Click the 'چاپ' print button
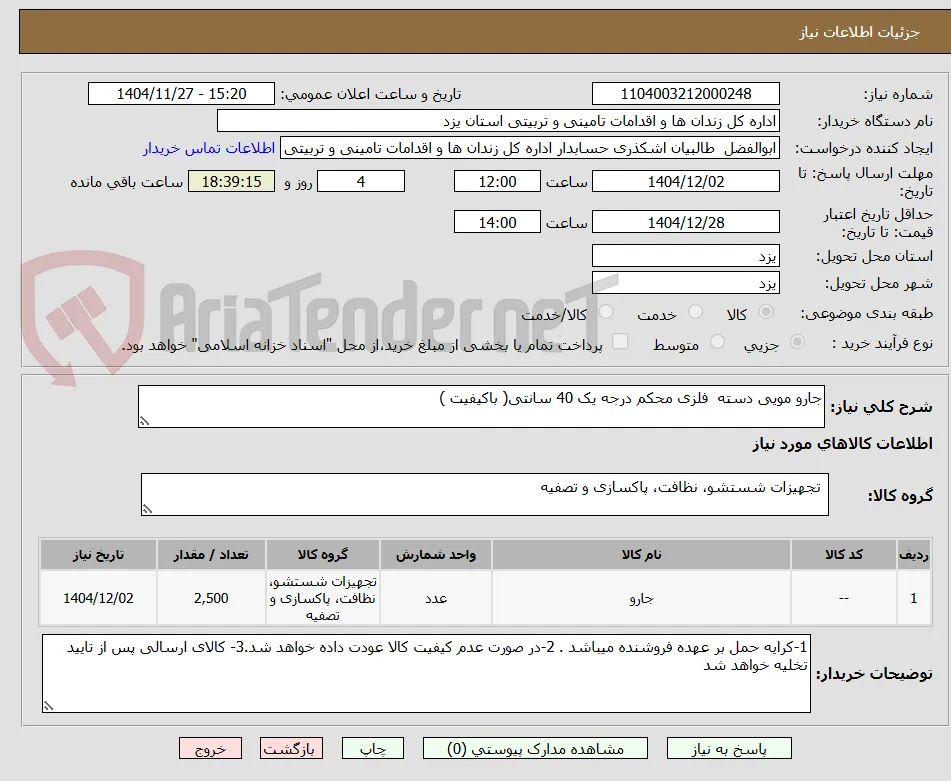 point(373,748)
